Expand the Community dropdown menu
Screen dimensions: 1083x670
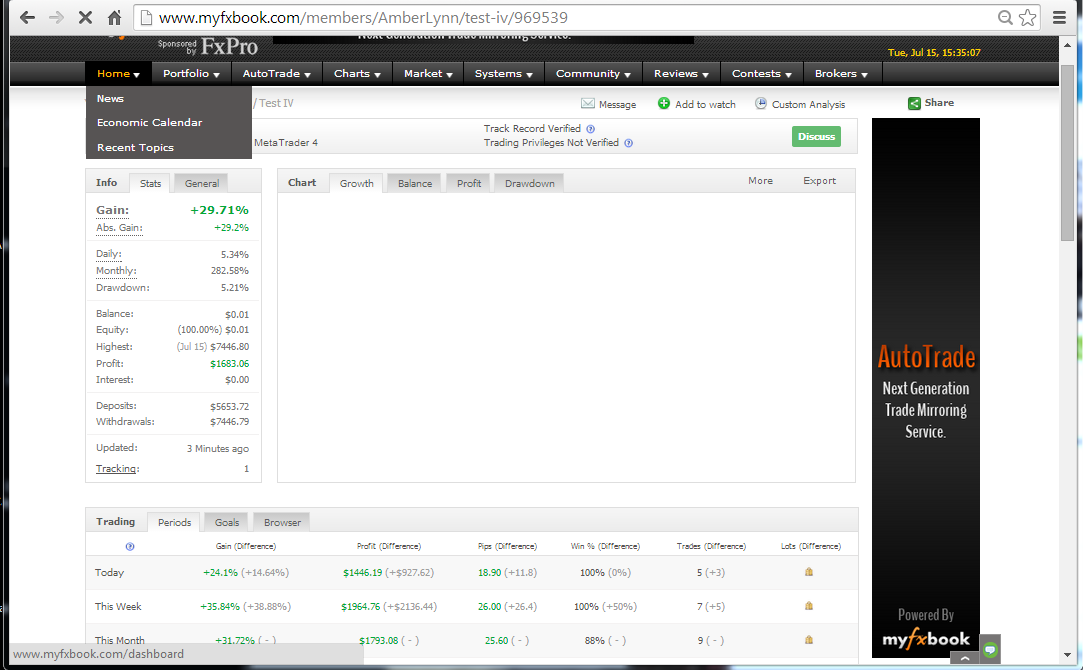[593, 73]
